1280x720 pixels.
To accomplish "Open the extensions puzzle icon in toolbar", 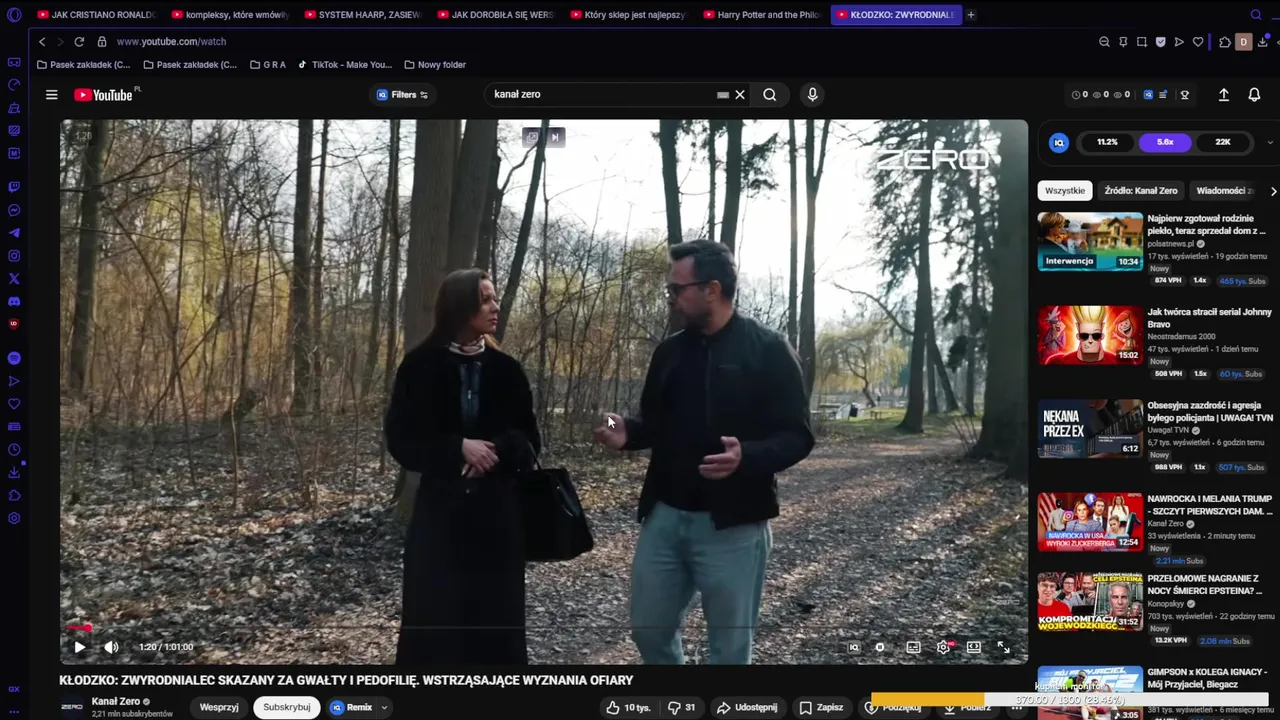I will [x=1224, y=42].
